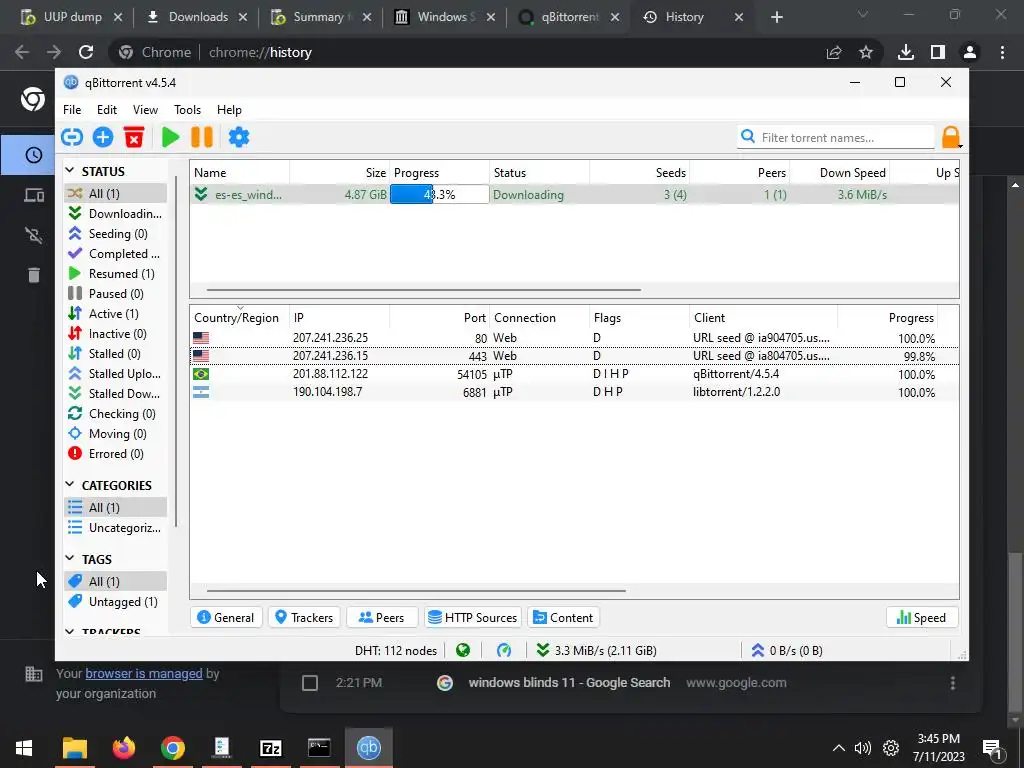This screenshot has height=768, width=1024.
Task: Click the red Remove torrent icon
Action: (134, 137)
